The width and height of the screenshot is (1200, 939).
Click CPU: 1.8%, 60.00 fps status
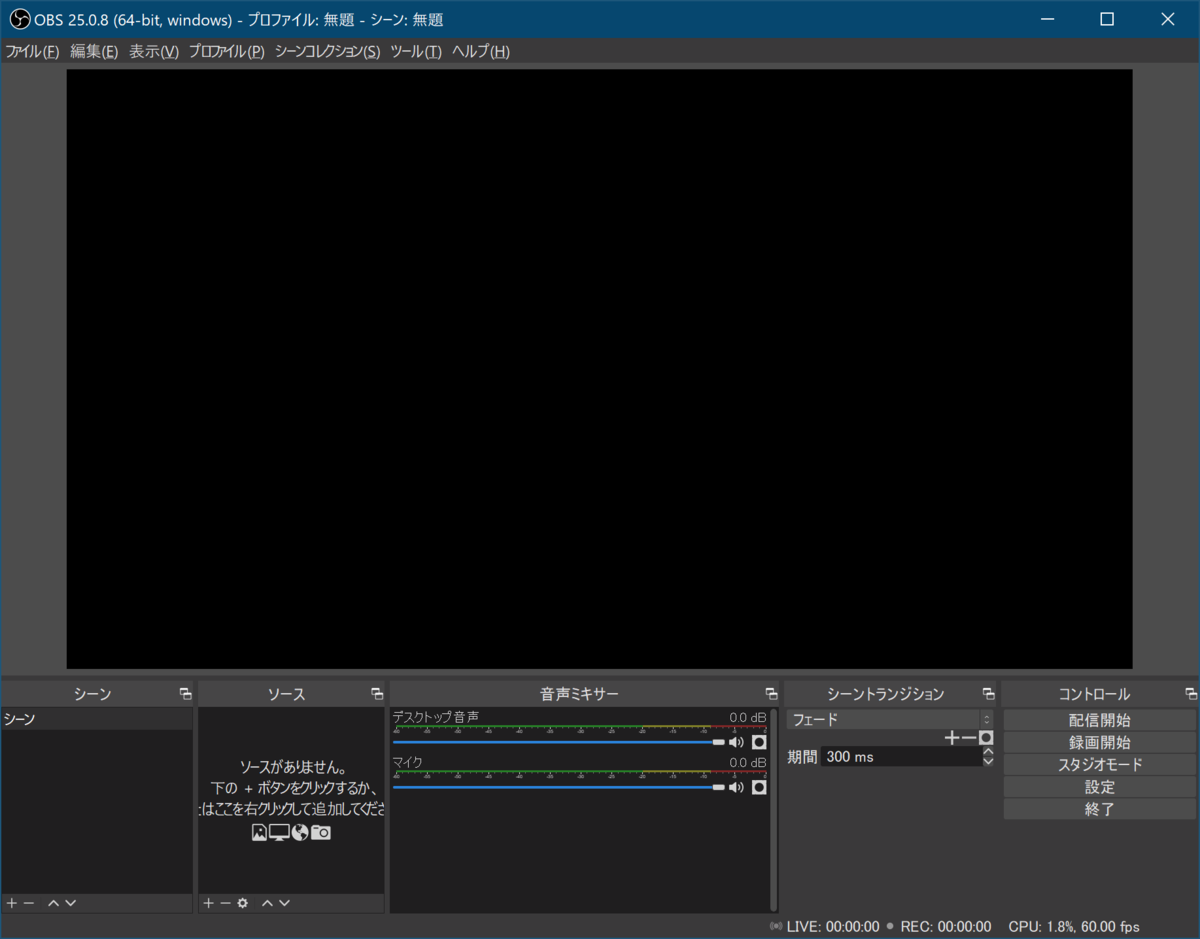point(1074,927)
